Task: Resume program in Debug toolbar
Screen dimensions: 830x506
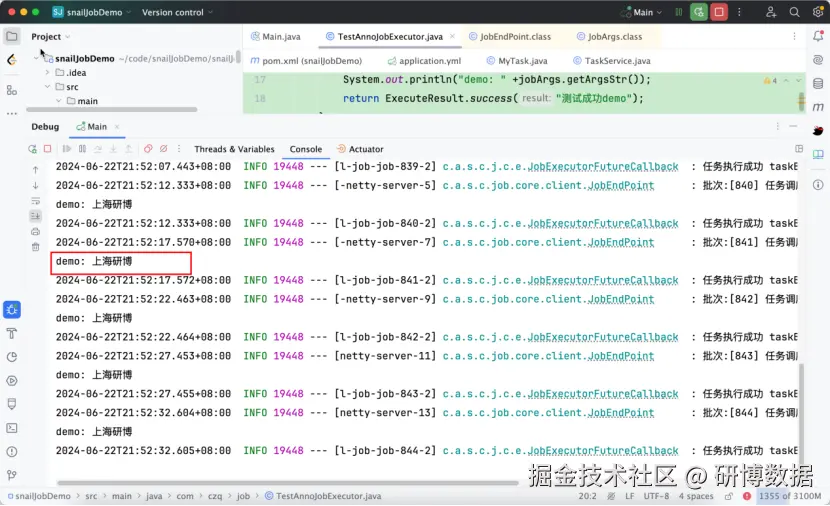Action: (67, 149)
